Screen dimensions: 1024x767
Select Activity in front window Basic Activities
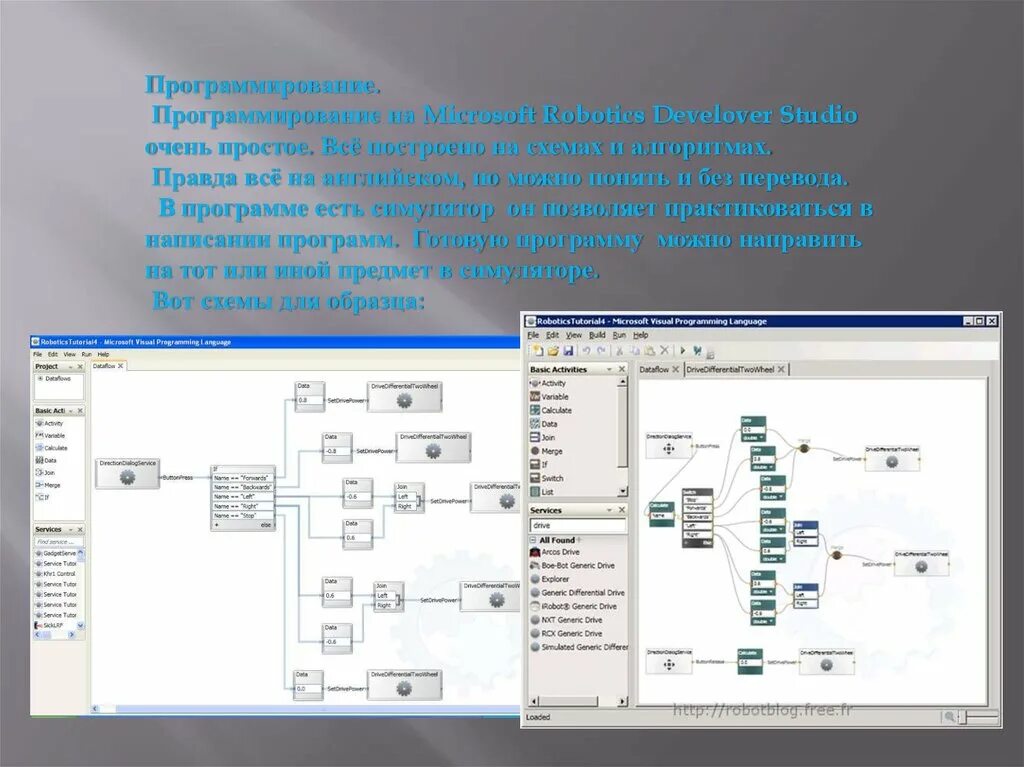point(548,384)
